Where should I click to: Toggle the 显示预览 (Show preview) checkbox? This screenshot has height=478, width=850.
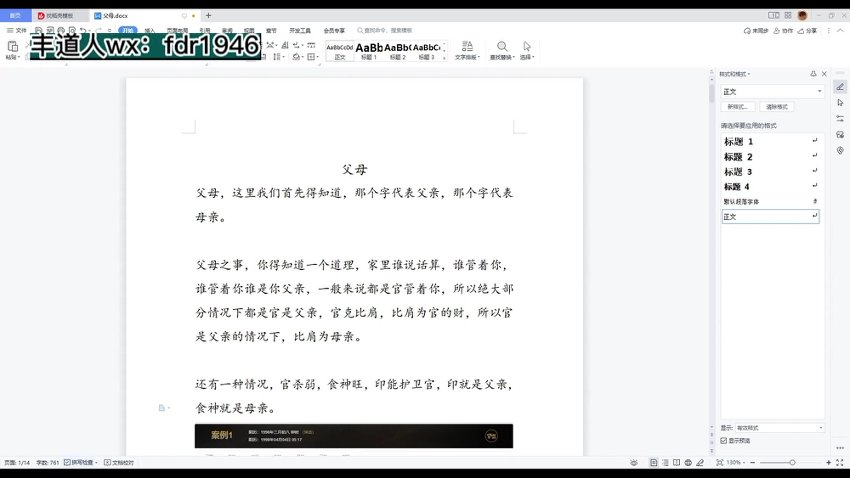(724, 441)
